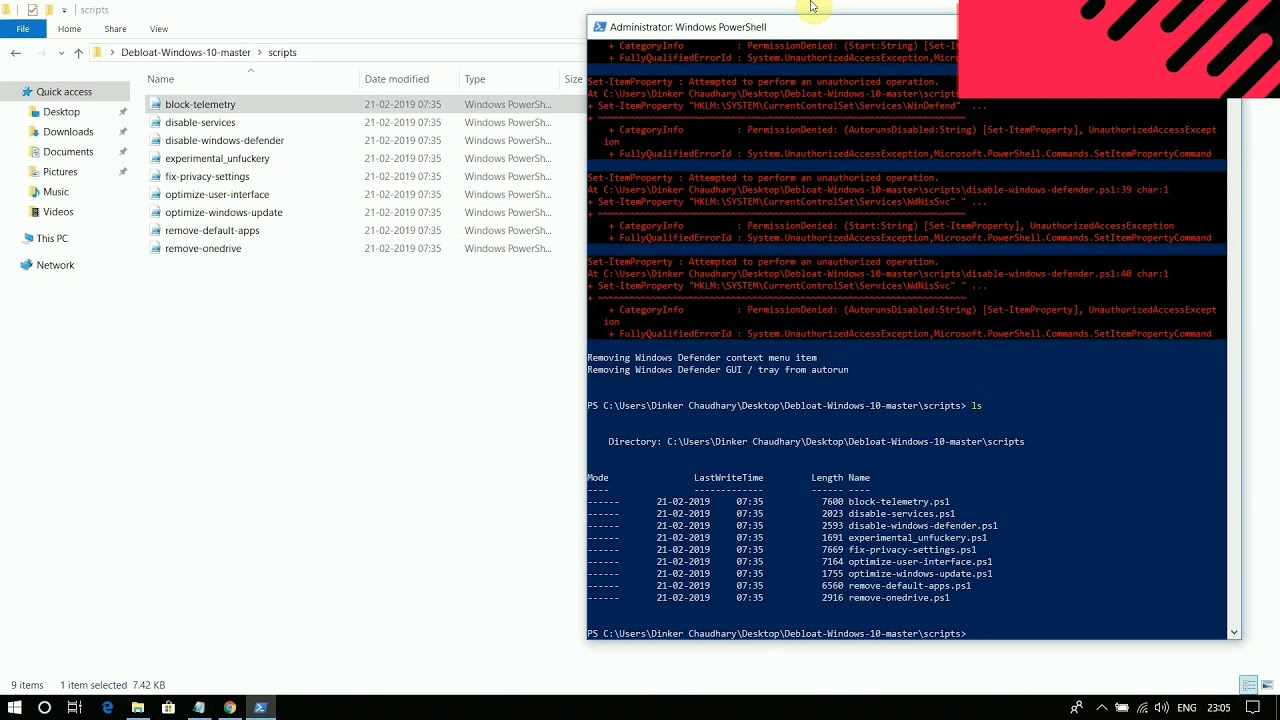The width and height of the screenshot is (1280, 720).
Task: Open Cortana search circle on taskbar
Action: point(44,707)
